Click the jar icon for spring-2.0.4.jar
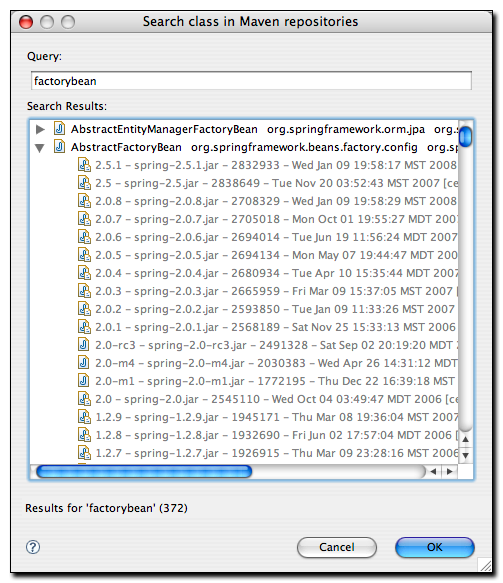Screen dimensions: 503x583 click(84, 273)
